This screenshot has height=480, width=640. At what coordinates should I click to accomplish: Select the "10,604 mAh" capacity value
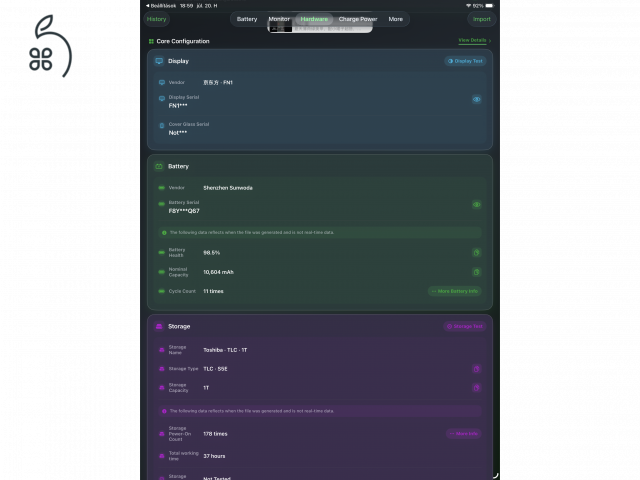point(218,272)
